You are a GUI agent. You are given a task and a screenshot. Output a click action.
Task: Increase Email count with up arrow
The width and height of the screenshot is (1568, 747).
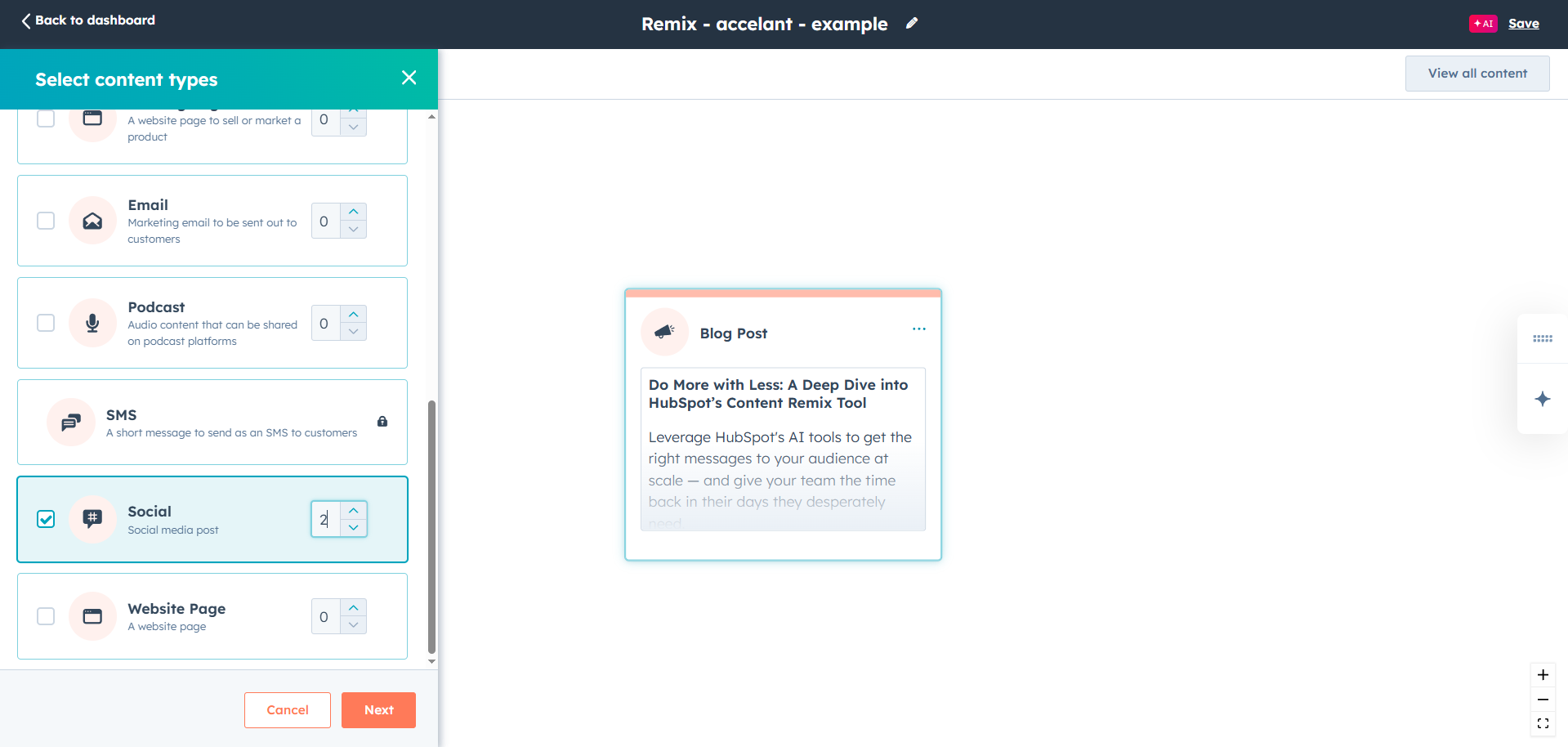coord(353,212)
